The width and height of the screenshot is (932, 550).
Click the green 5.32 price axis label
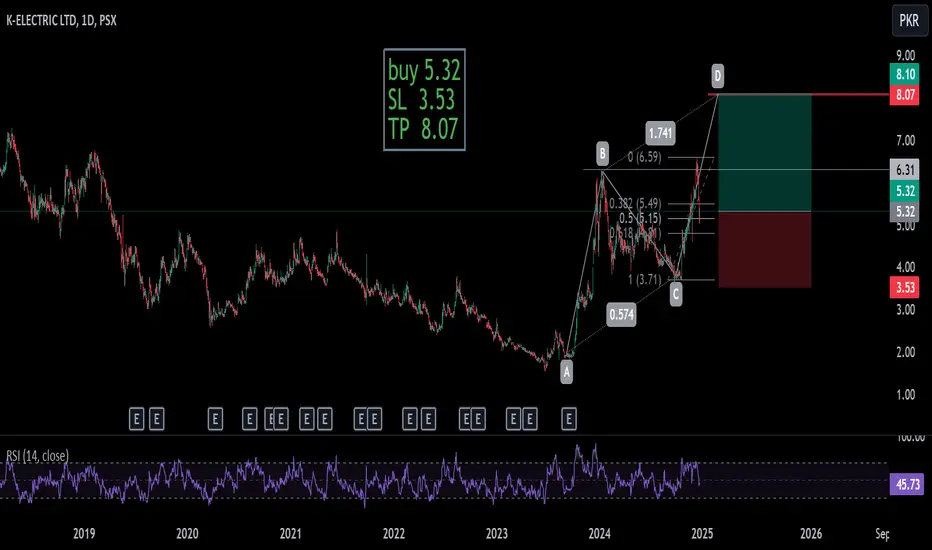[x=905, y=191]
